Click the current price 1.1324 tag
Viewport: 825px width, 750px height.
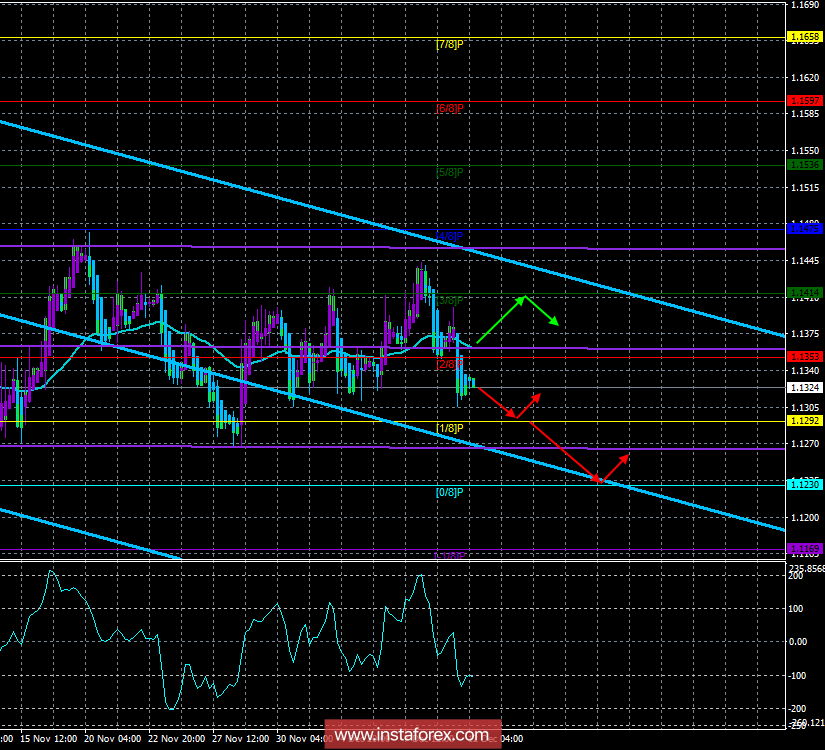point(805,387)
